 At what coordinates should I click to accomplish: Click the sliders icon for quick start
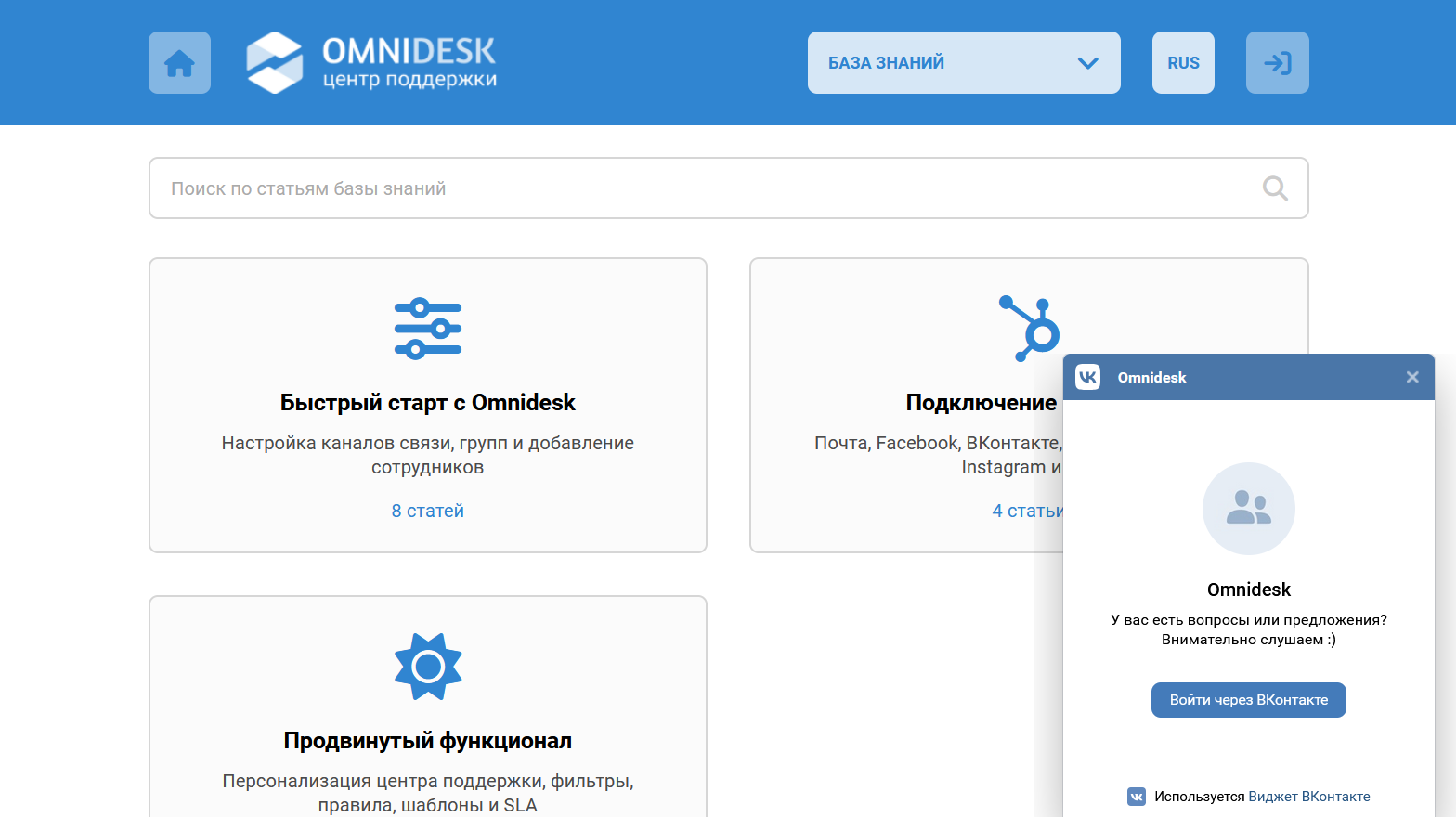click(x=428, y=329)
